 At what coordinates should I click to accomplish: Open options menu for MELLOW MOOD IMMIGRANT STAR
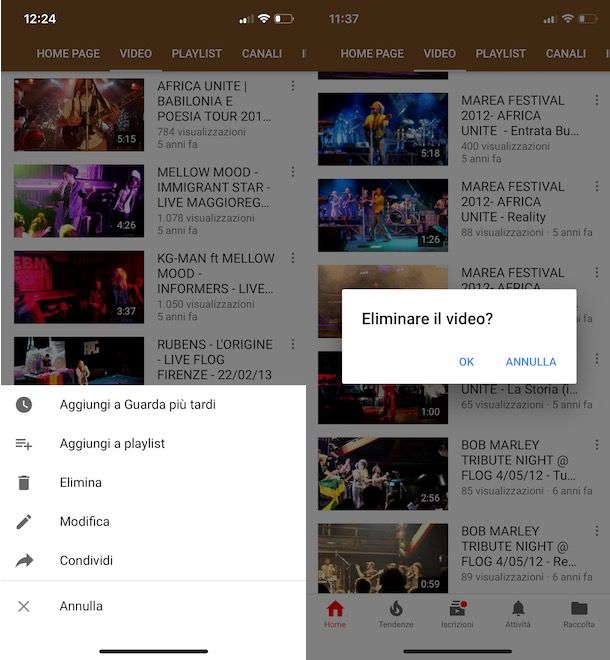click(x=293, y=172)
